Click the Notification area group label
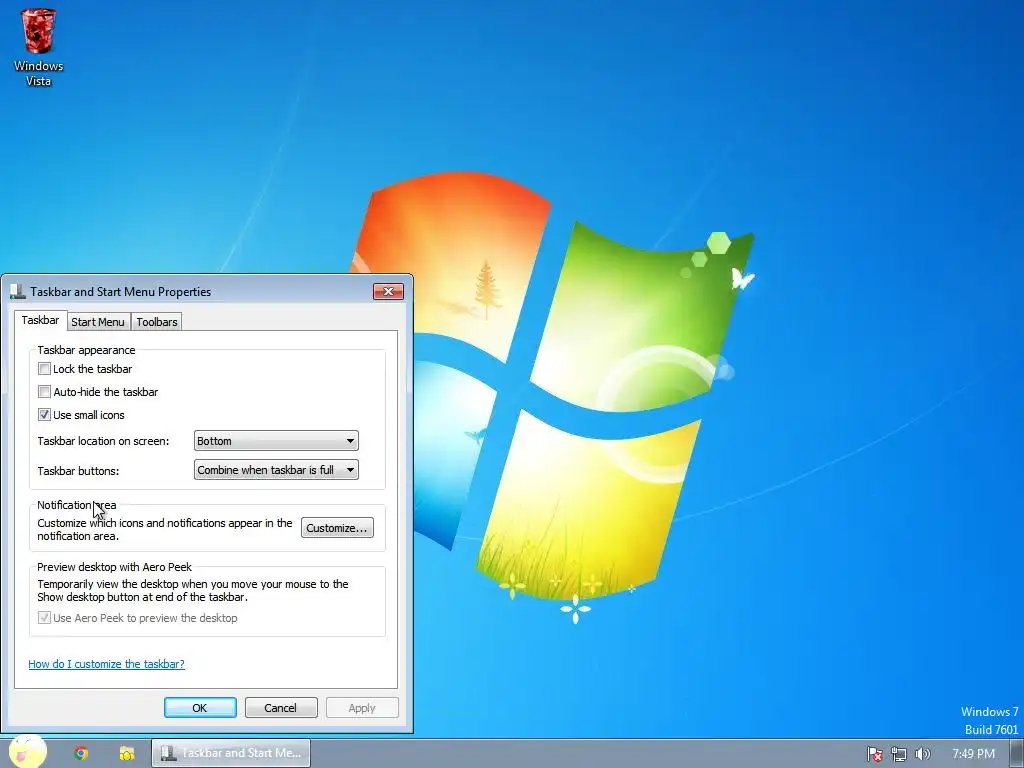 point(76,505)
